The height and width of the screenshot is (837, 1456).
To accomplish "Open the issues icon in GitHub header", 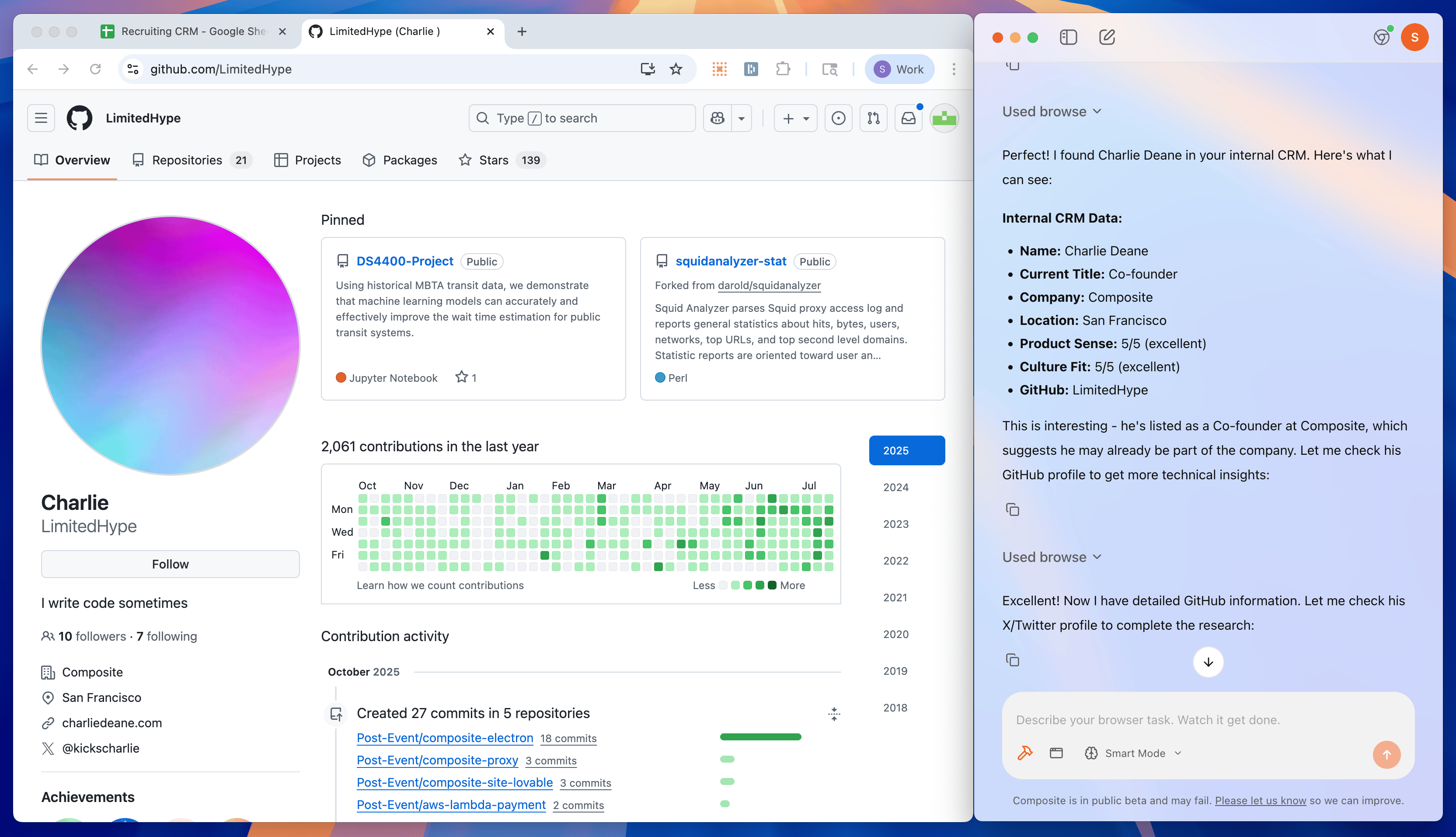I will click(x=838, y=118).
